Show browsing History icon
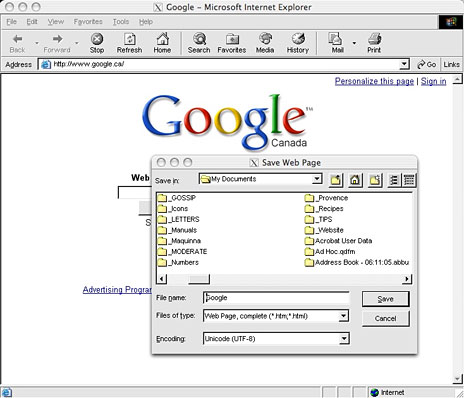464x398 pixels. pyautogui.click(x=298, y=43)
